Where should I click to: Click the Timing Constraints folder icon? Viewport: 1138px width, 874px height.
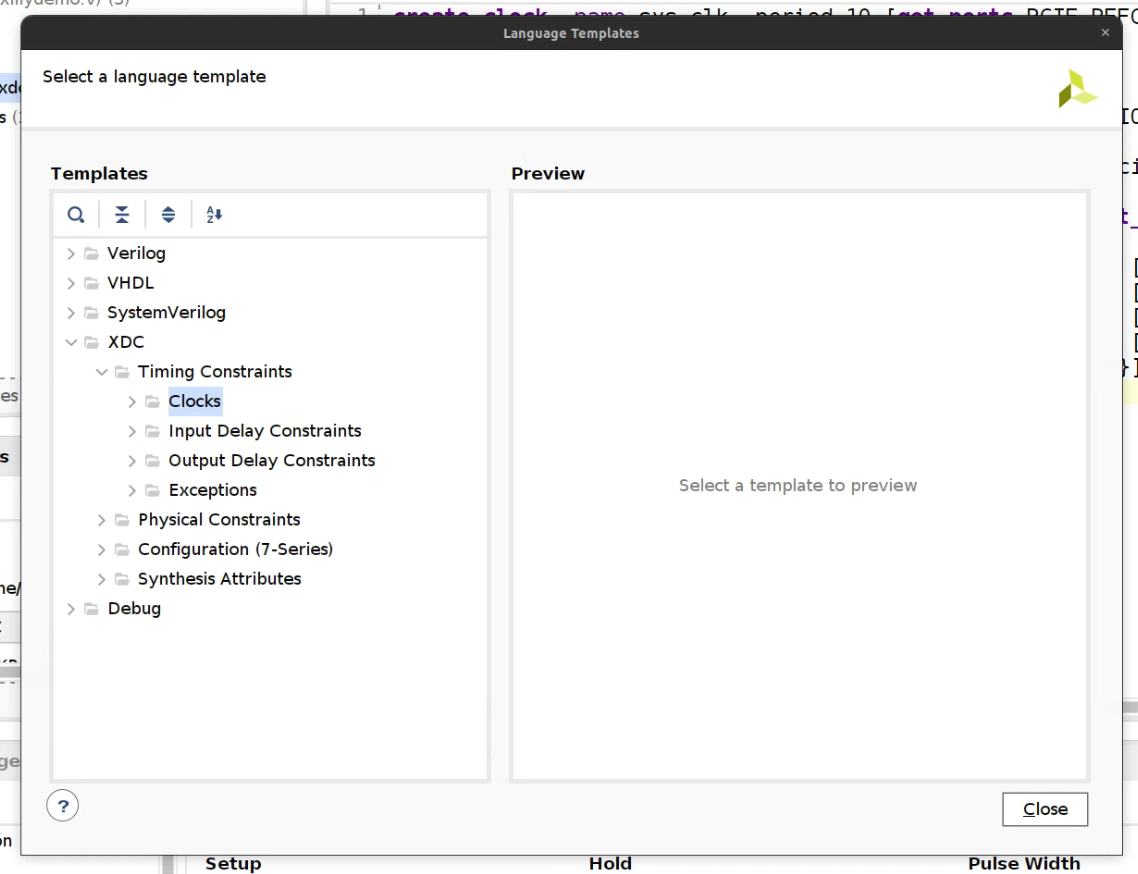click(x=122, y=372)
